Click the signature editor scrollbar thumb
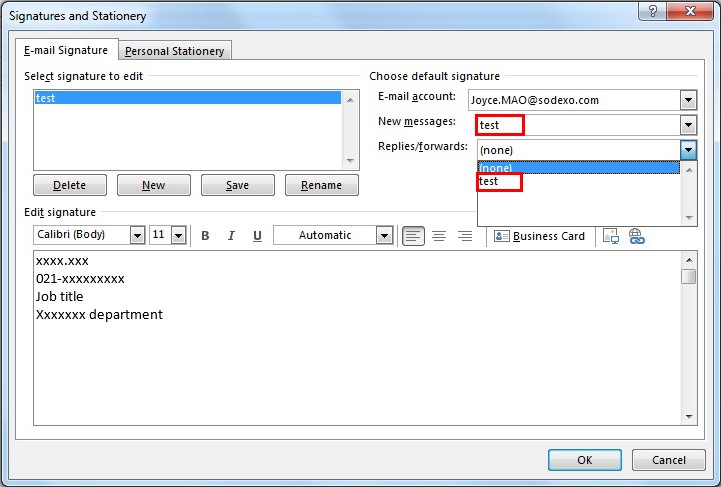The image size is (721, 487). click(688, 277)
